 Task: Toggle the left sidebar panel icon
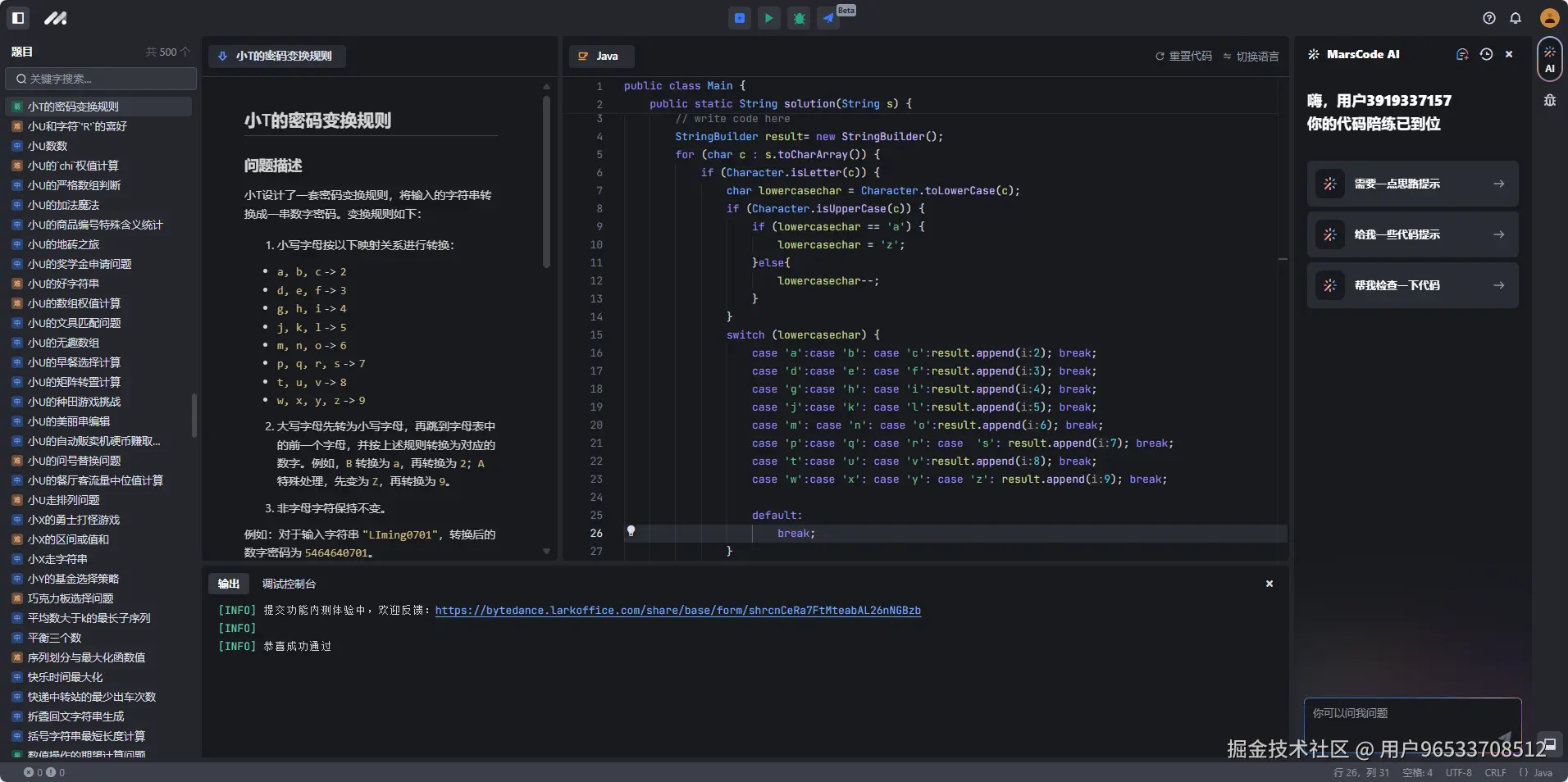pyautogui.click(x=18, y=18)
